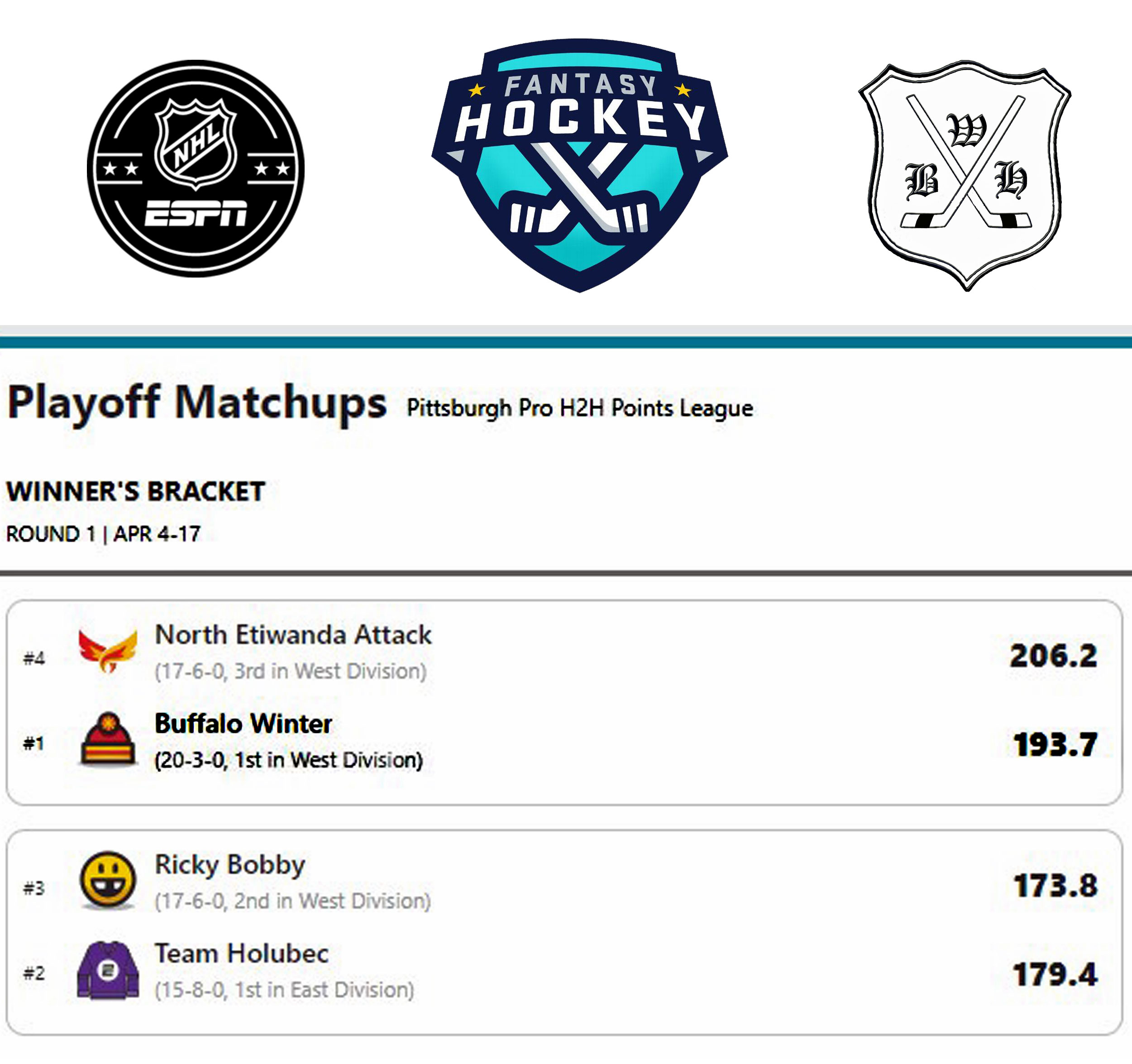Click Buffalo Winter's 193.7 score
1132x1064 pixels.
(1055, 744)
